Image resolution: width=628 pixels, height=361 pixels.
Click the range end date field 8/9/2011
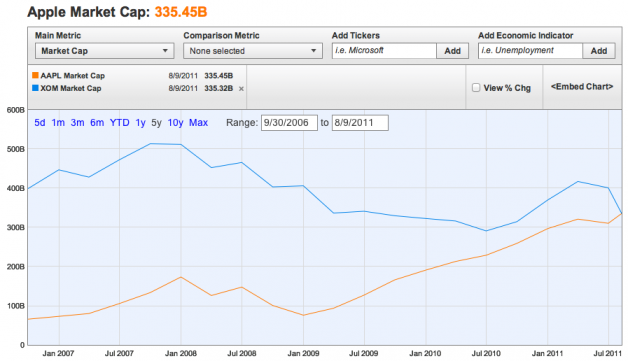coord(360,123)
